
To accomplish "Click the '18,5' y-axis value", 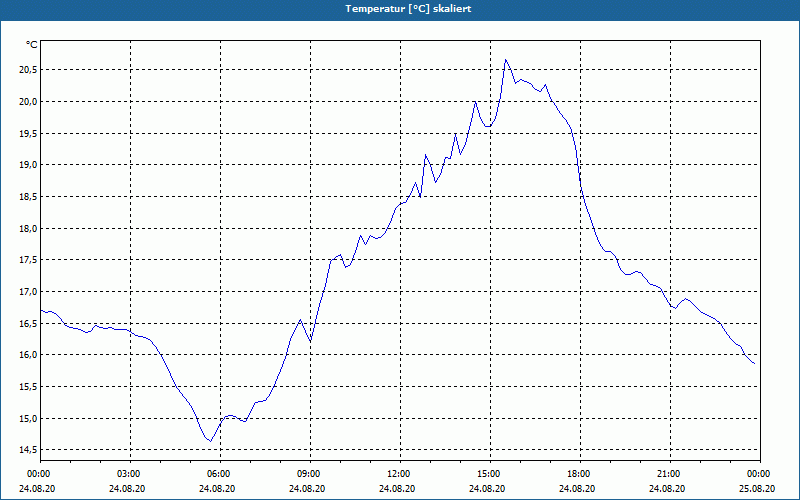I will tap(28, 196).
